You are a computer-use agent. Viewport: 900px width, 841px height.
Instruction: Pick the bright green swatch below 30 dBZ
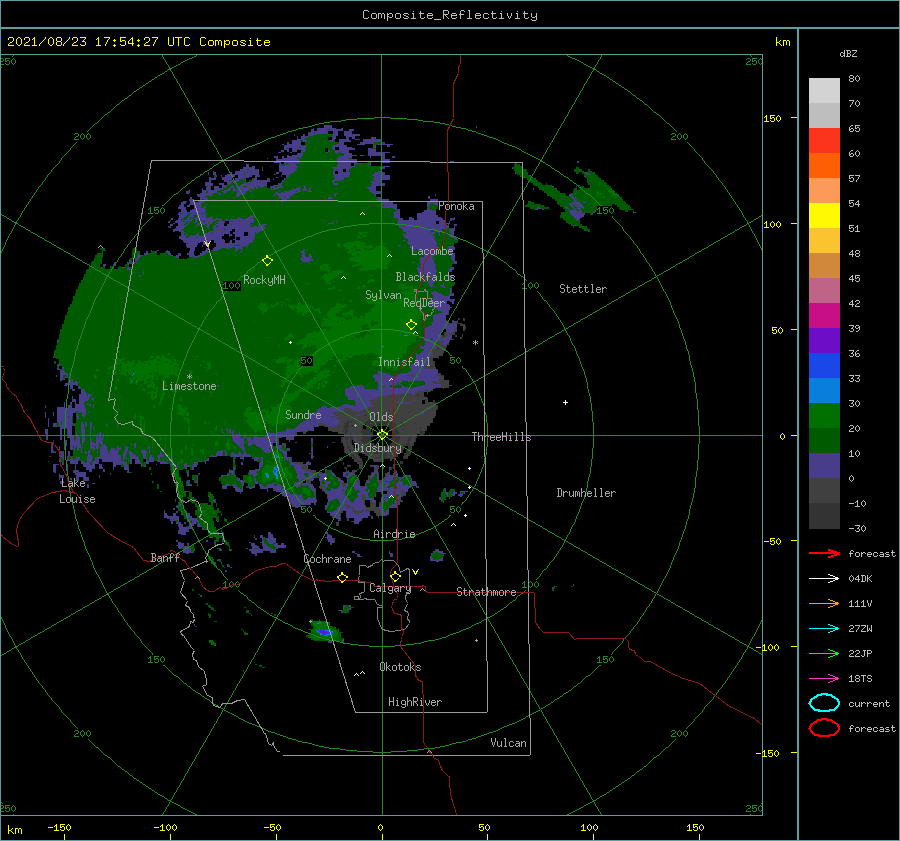824,416
